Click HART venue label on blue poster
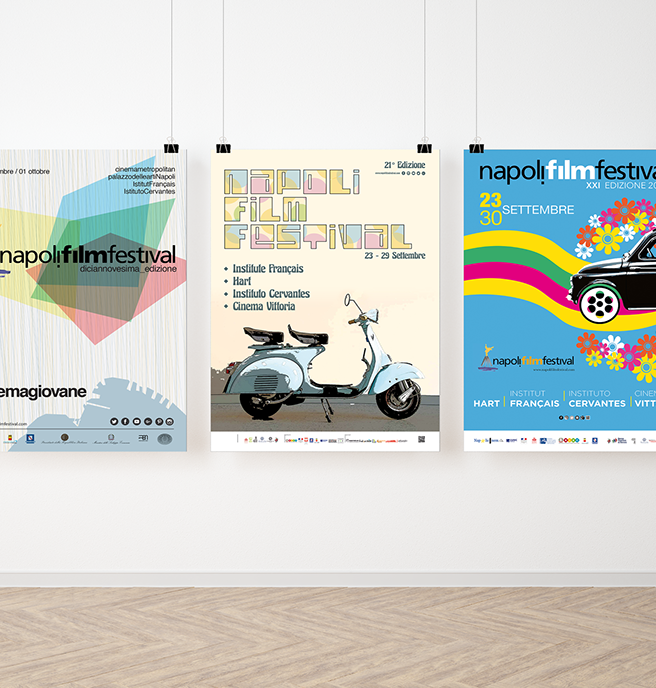 click(x=486, y=404)
